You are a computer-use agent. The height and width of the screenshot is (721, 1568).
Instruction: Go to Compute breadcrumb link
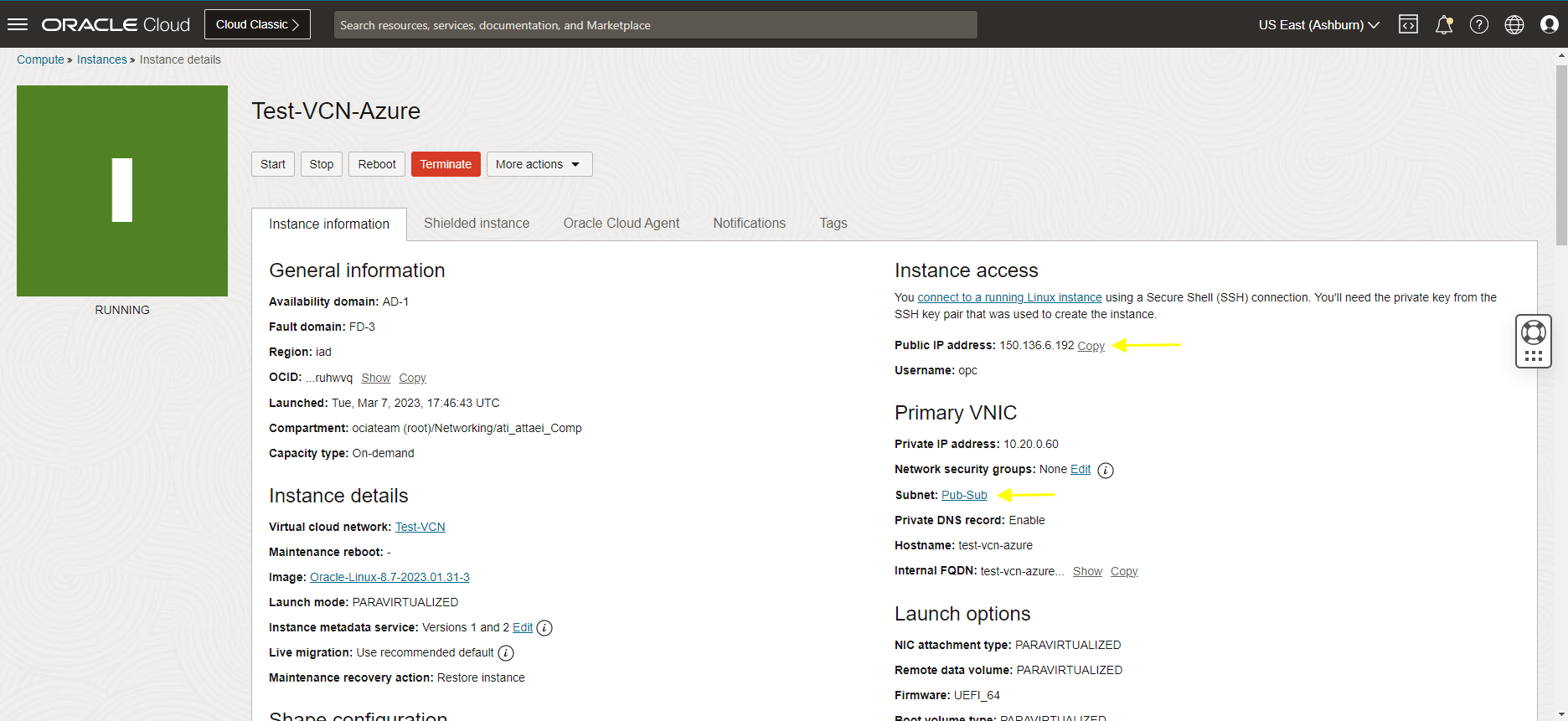(x=40, y=59)
